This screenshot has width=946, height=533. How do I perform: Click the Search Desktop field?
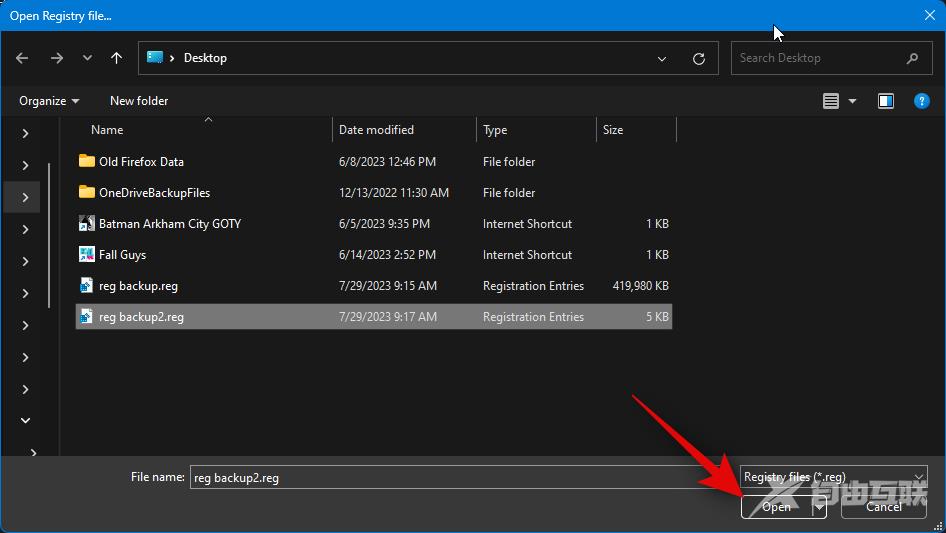coord(831,58)
